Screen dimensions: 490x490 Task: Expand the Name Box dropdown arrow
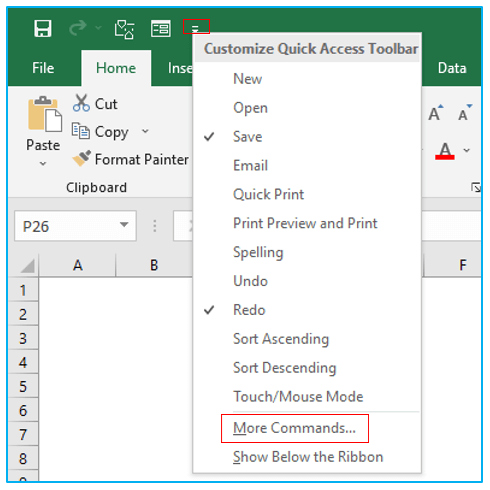click(x=124, y=225)
